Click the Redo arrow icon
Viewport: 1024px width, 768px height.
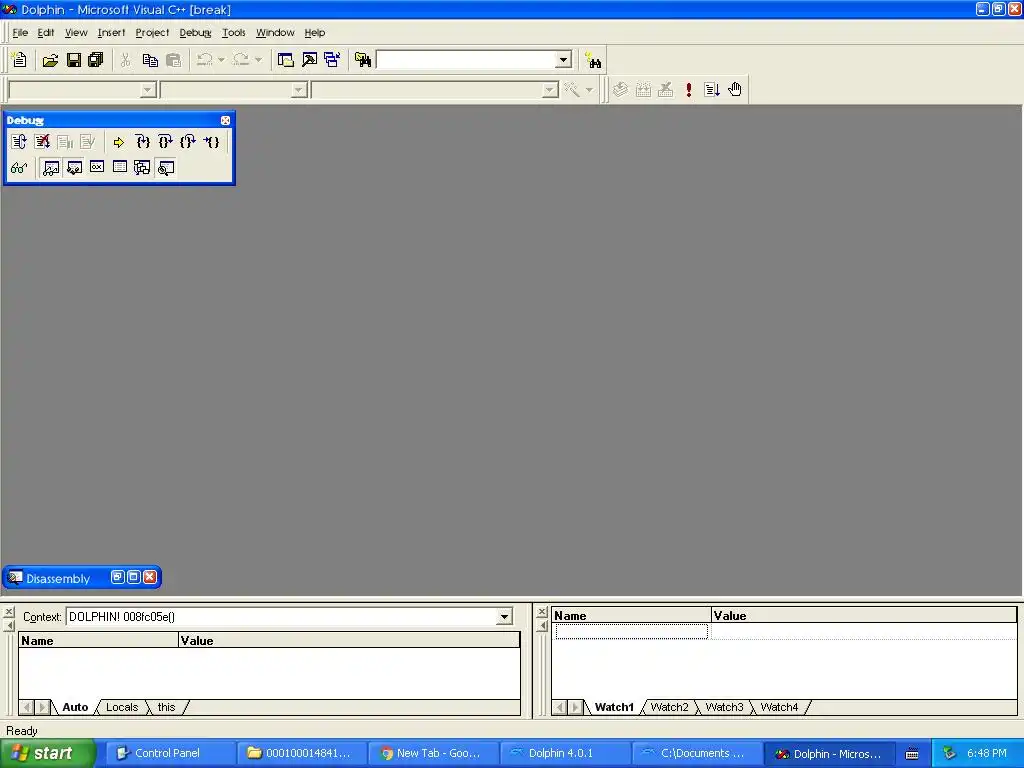pyautogui.click(x=242, y=60)
